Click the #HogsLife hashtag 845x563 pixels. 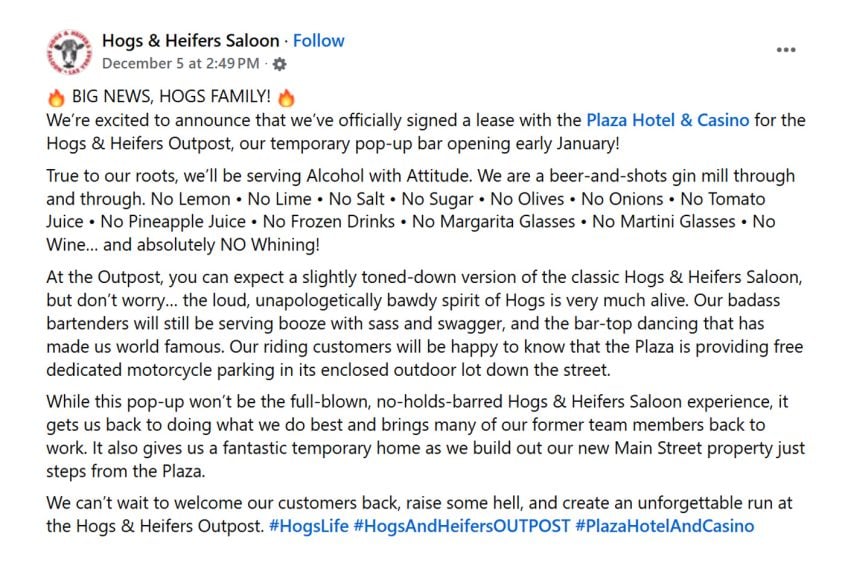point(308,525)
